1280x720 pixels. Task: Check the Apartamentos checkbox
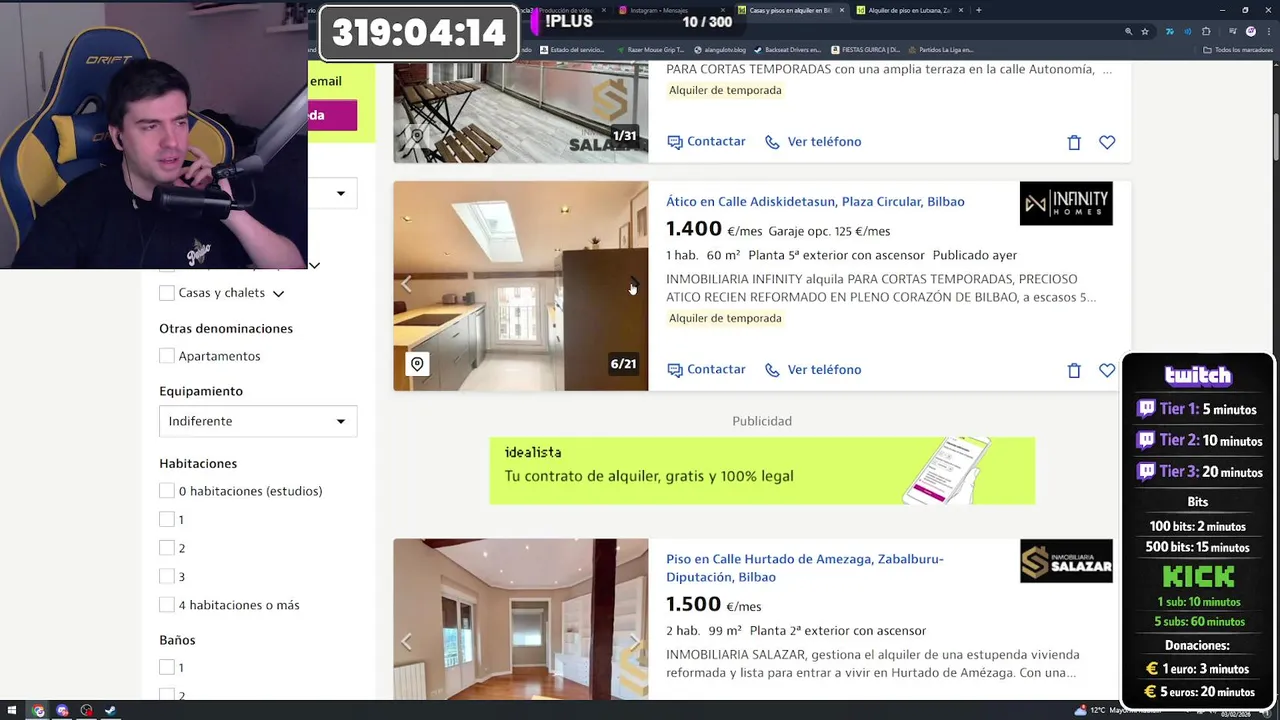167,356
